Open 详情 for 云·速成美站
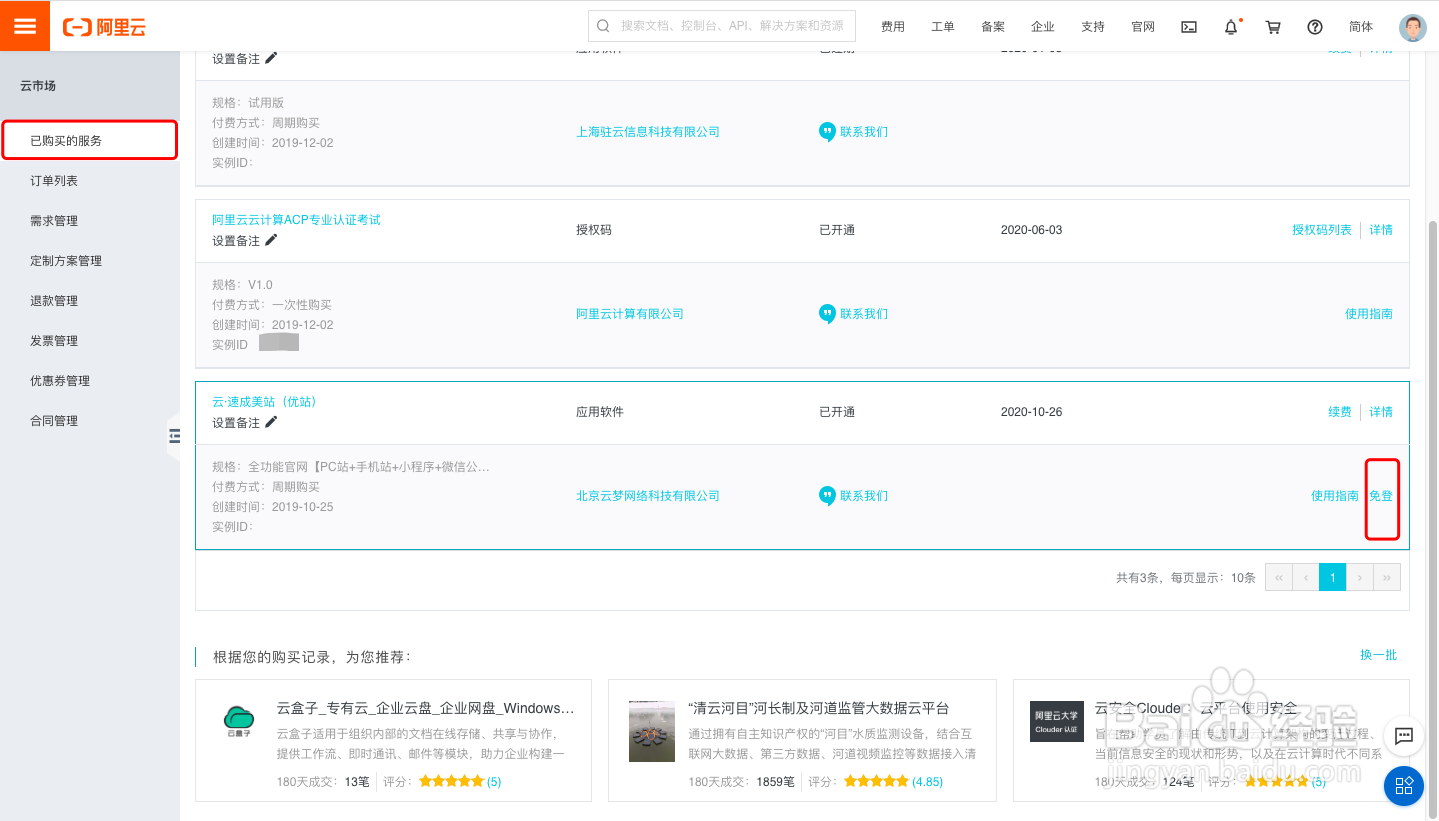Viewport: 1439px width, 821px height. [1381, 412]
